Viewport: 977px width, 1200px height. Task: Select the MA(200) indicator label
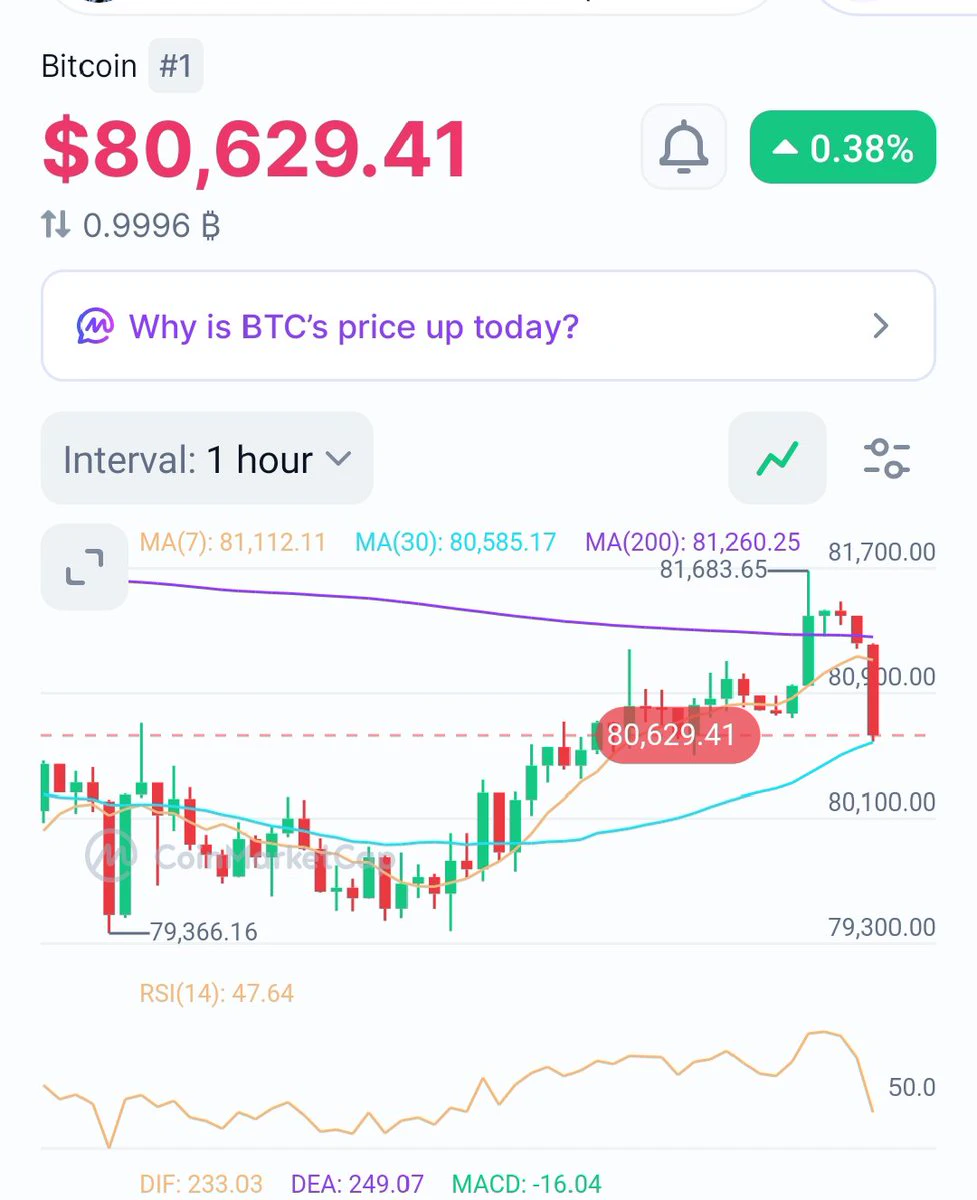693,543
